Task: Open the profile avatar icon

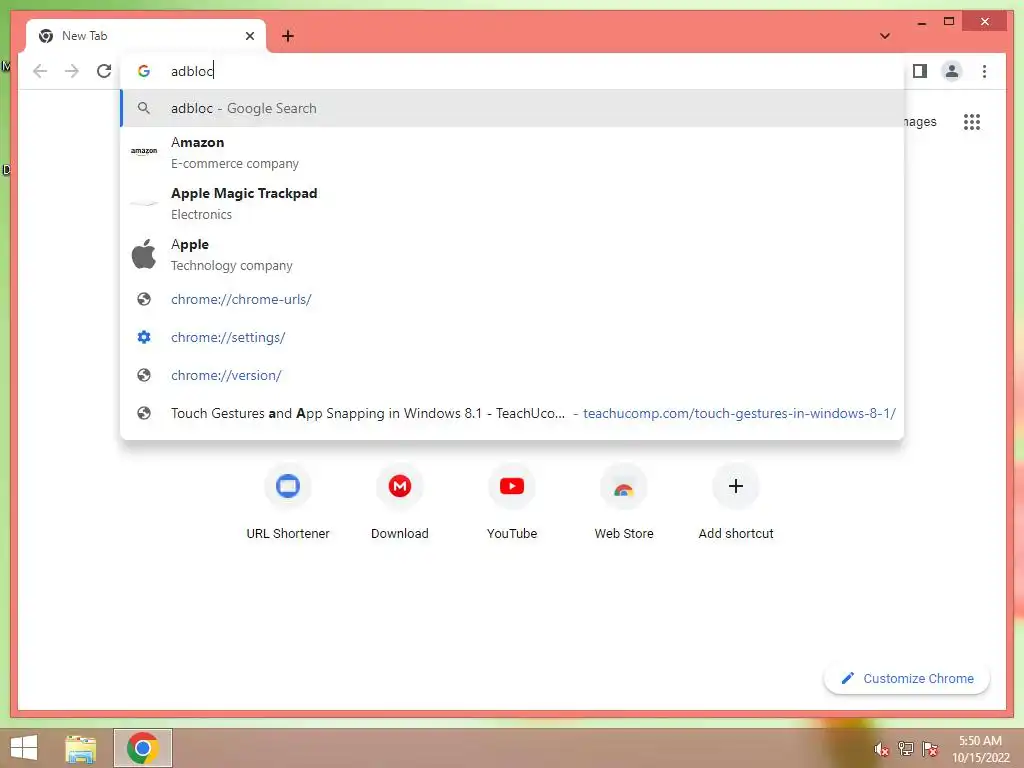Action: click(952, 71)
